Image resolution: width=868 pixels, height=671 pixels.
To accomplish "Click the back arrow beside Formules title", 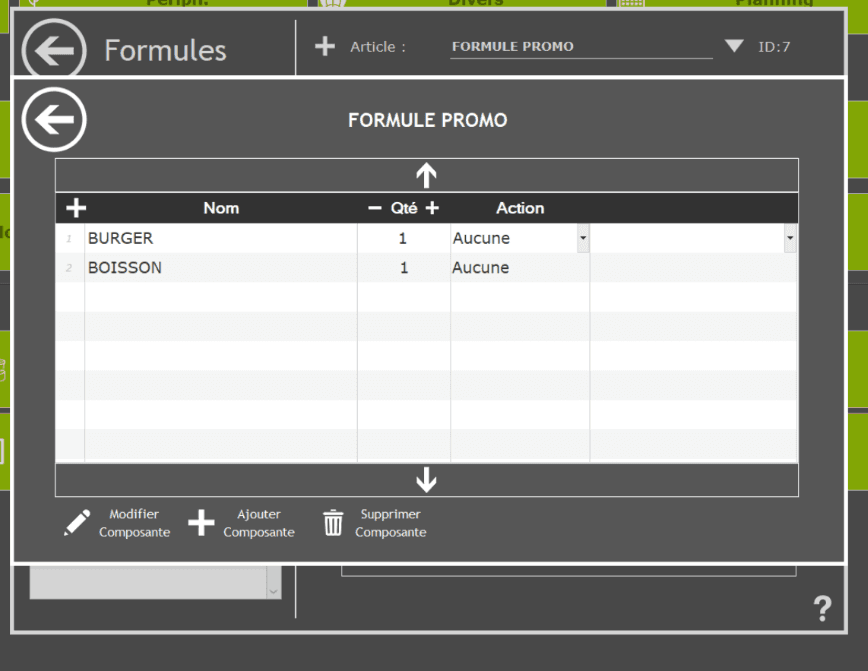I will 54,49.
